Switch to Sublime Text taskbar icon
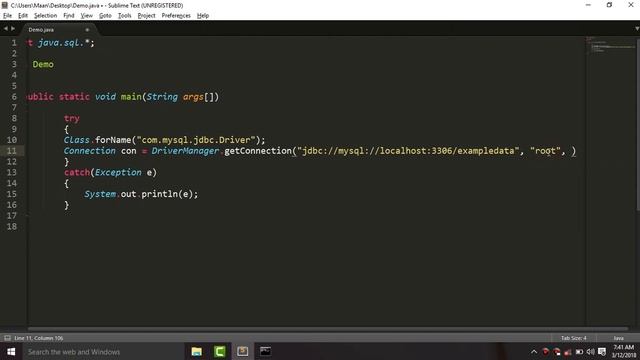 (x=242, y=351)
